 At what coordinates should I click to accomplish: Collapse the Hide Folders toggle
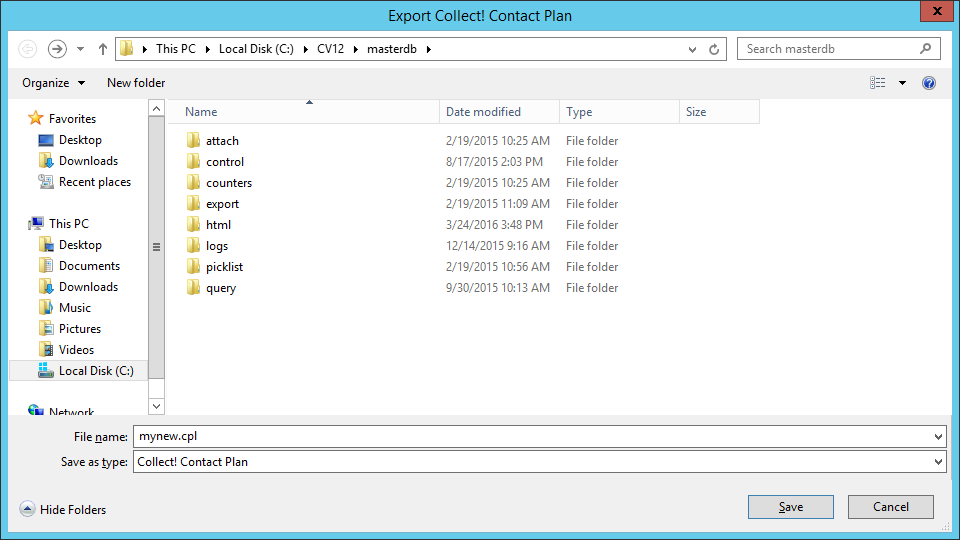point(62,509)
